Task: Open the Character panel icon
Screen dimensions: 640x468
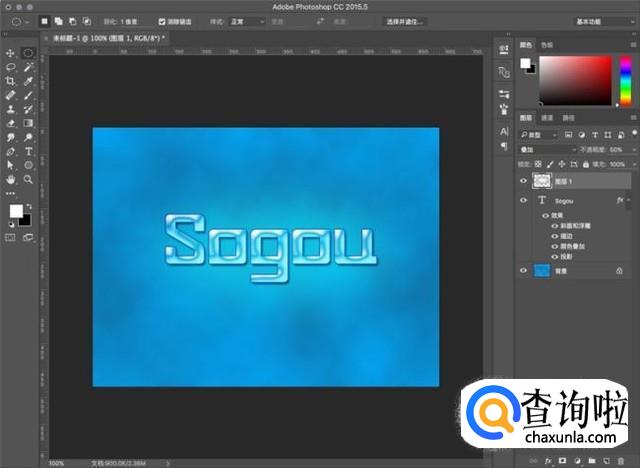Action: point(503,131)
